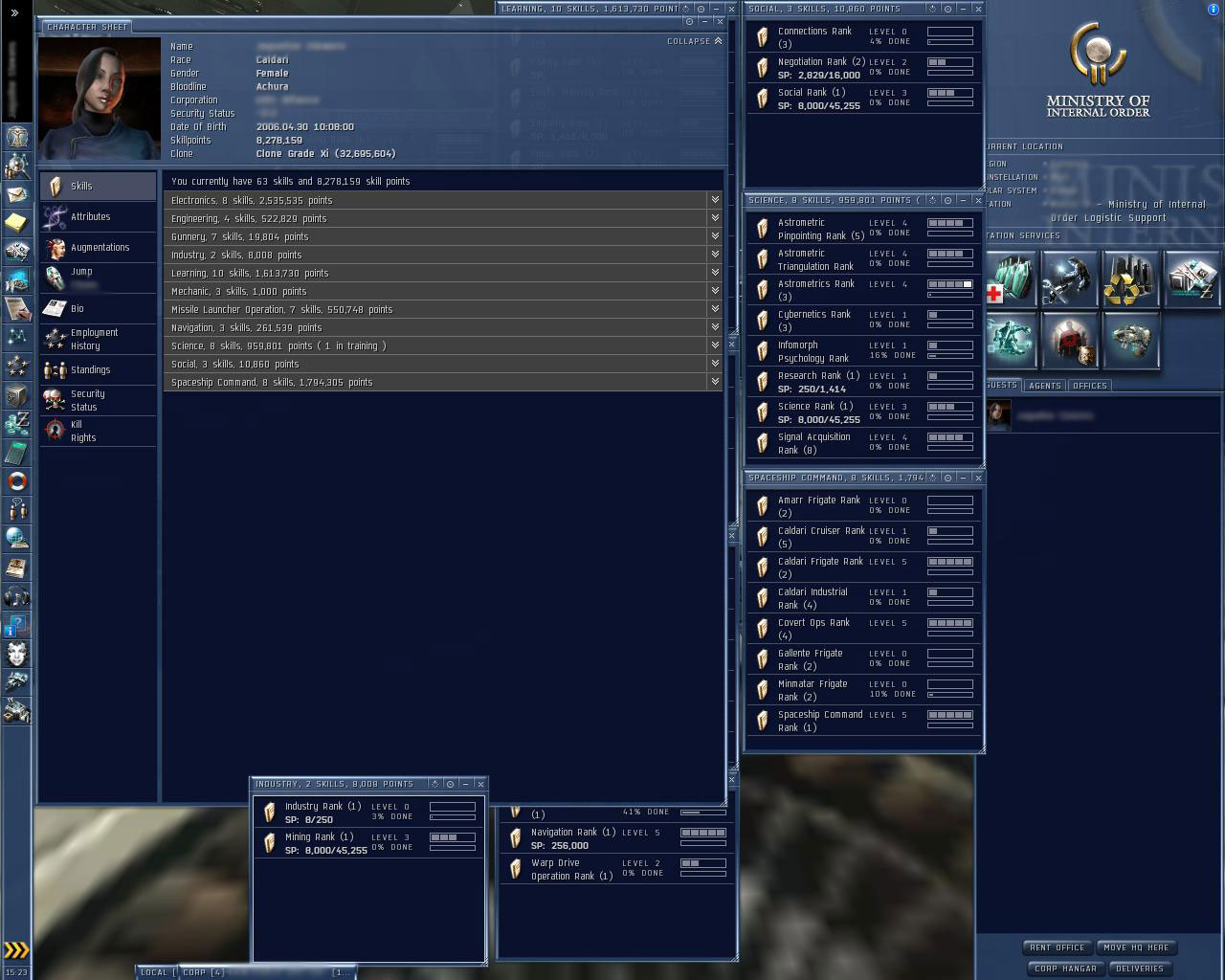The image size is (1225, 980).
Task: Expand the Mechanic skill group
Action: (x=714, y=291)
